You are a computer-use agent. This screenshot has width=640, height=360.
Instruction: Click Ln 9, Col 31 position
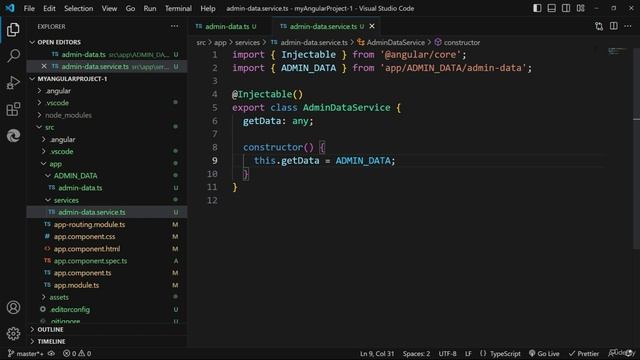pos(377,353)
